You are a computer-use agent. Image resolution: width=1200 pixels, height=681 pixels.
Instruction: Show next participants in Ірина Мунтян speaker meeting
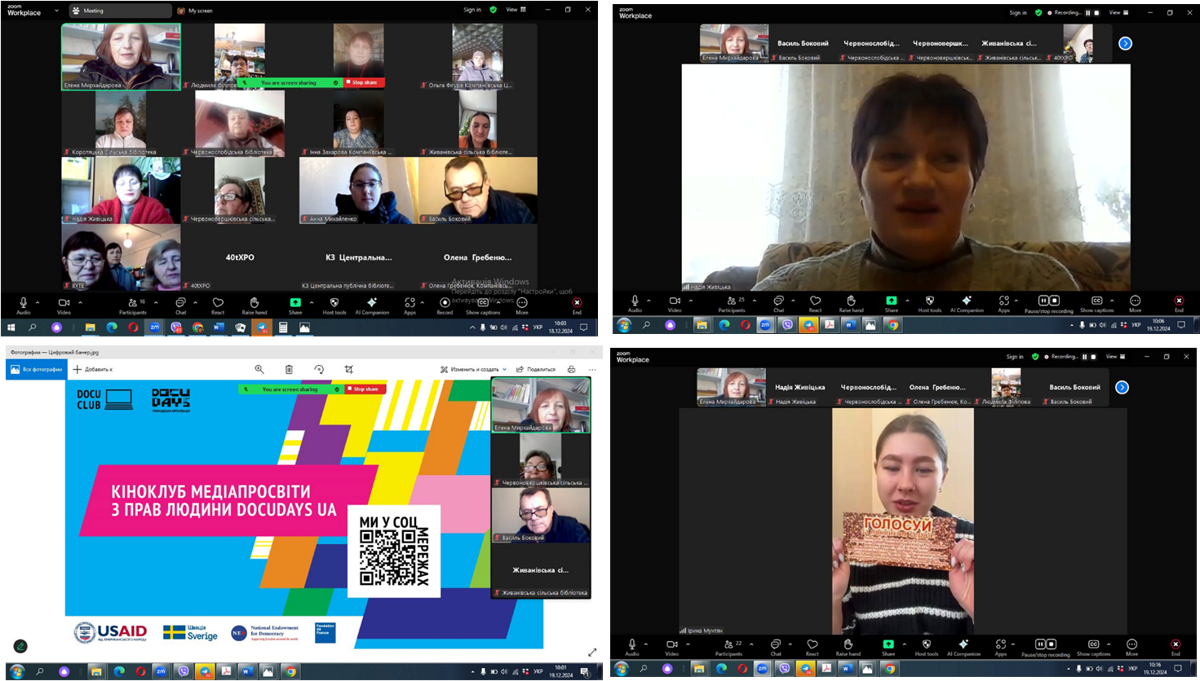tap(1122, 387)
